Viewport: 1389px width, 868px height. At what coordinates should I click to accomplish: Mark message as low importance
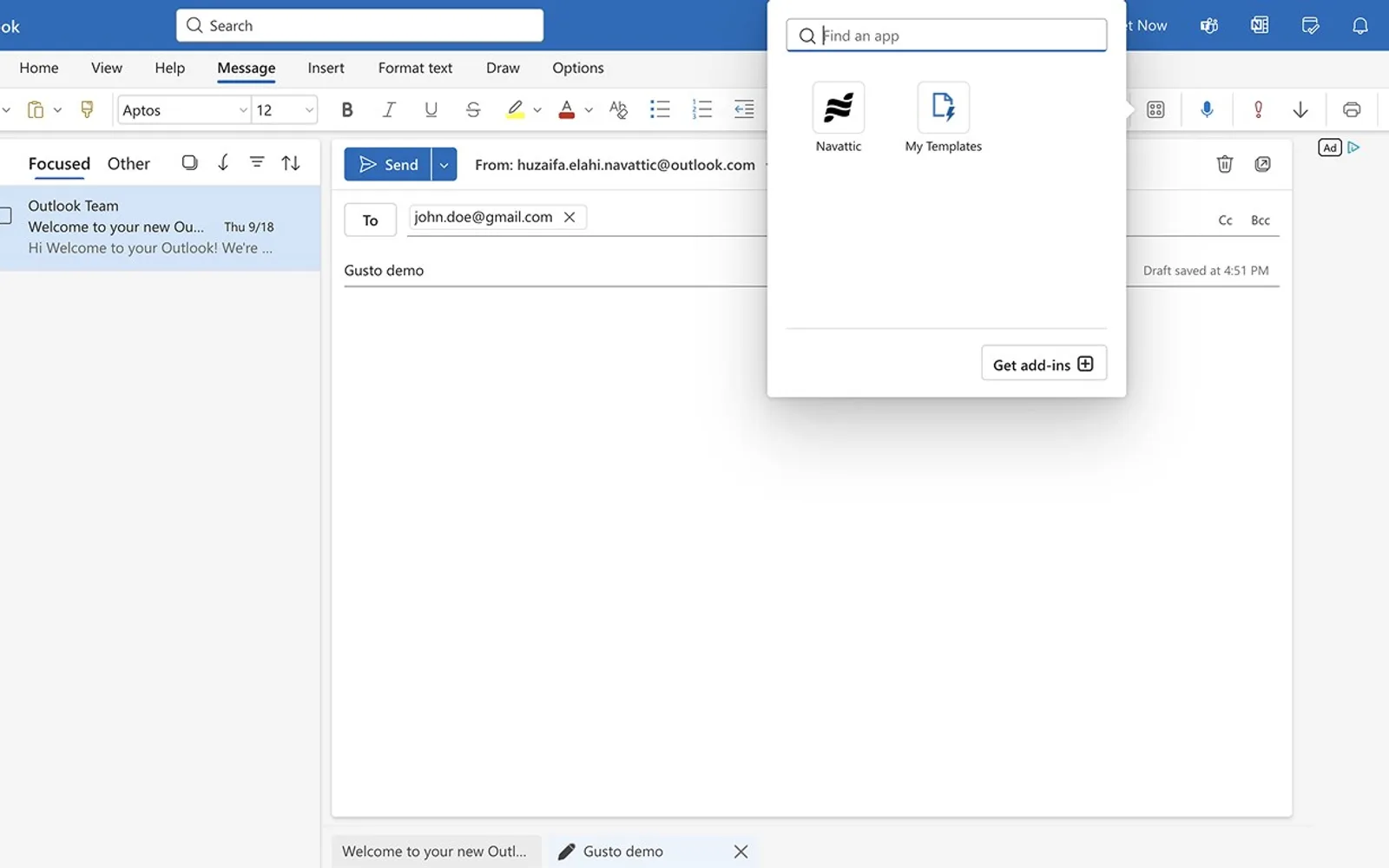pos(1300,109)
